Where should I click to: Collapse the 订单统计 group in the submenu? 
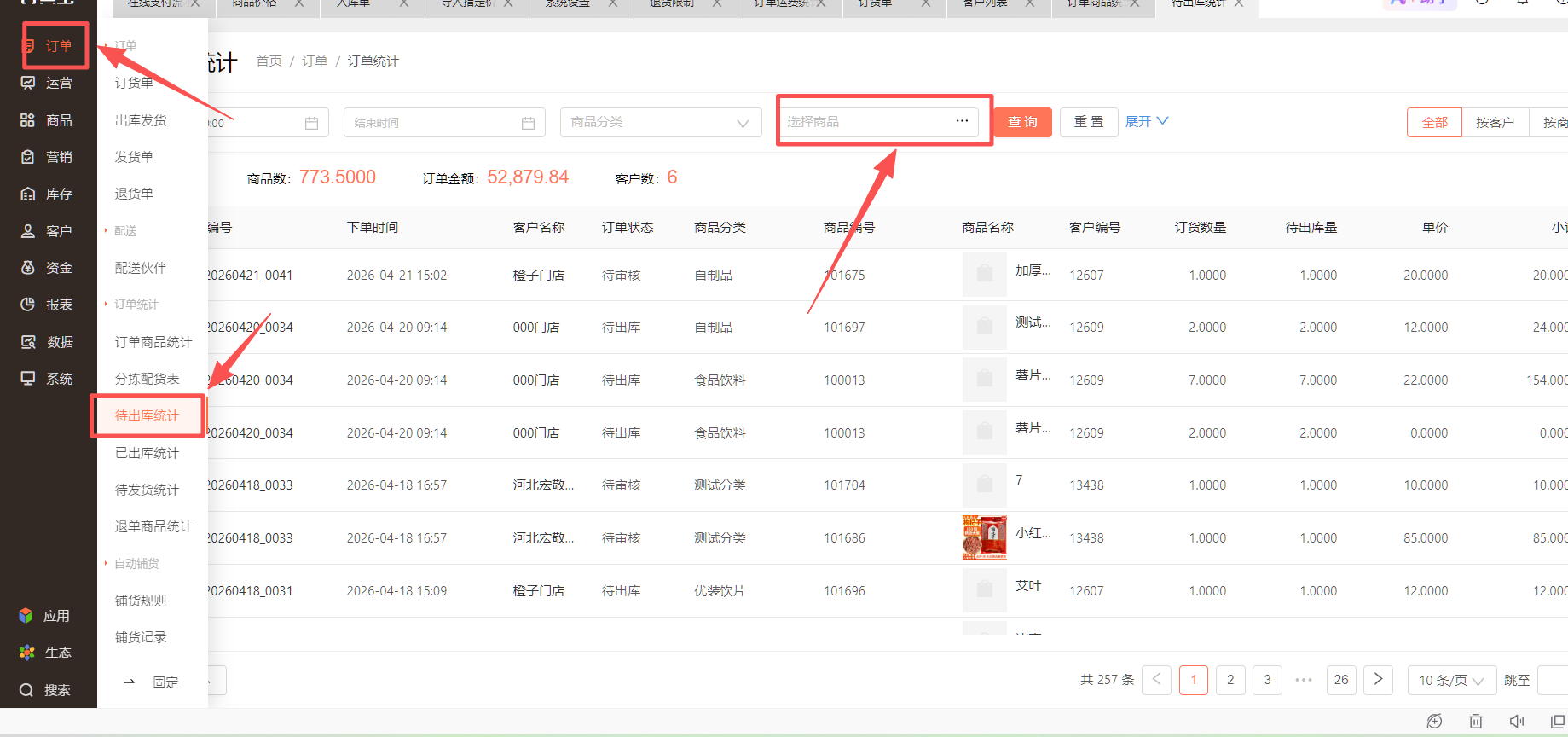click(x=131, y=305)
